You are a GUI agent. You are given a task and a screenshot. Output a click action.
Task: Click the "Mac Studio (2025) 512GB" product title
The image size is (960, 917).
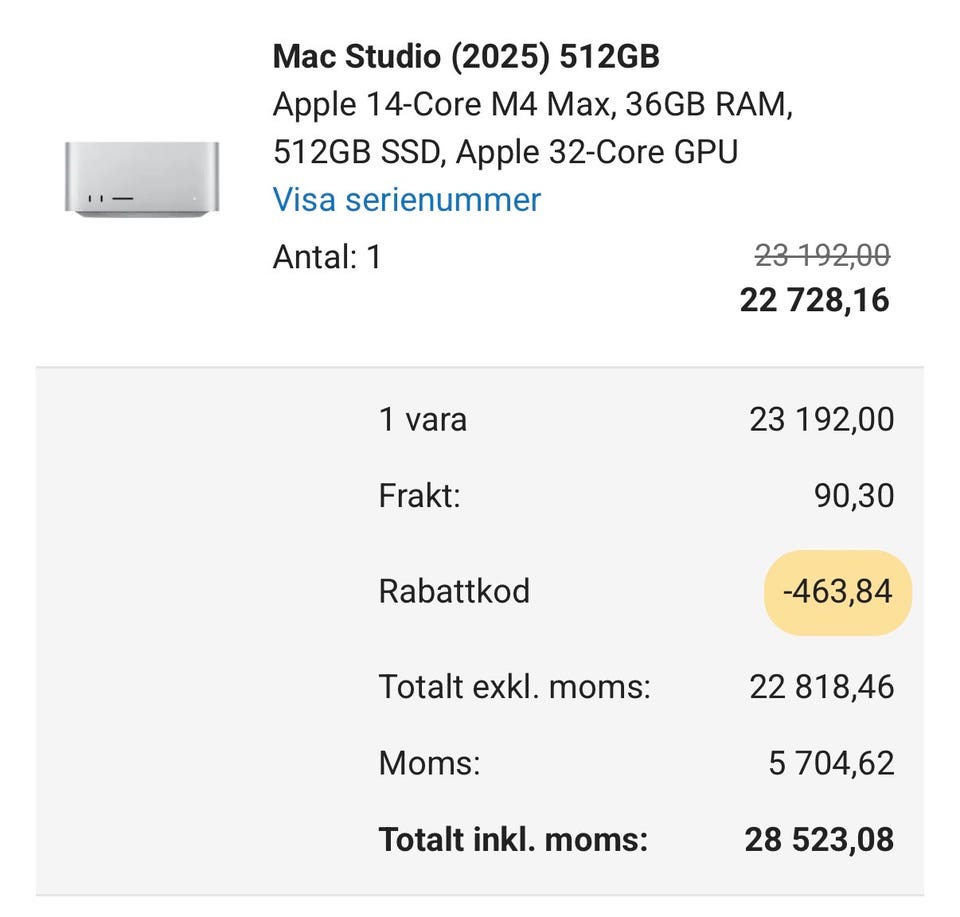pos(466,56)
